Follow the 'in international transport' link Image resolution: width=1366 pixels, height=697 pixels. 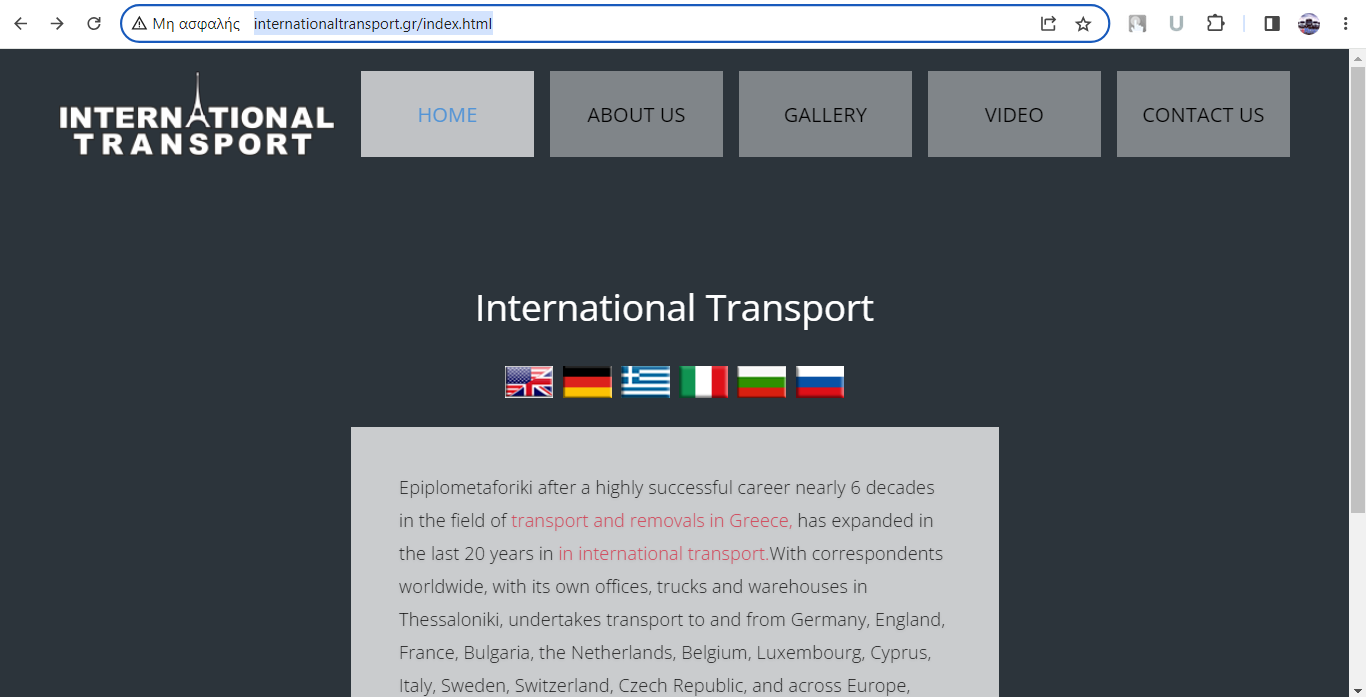(663, 554)
